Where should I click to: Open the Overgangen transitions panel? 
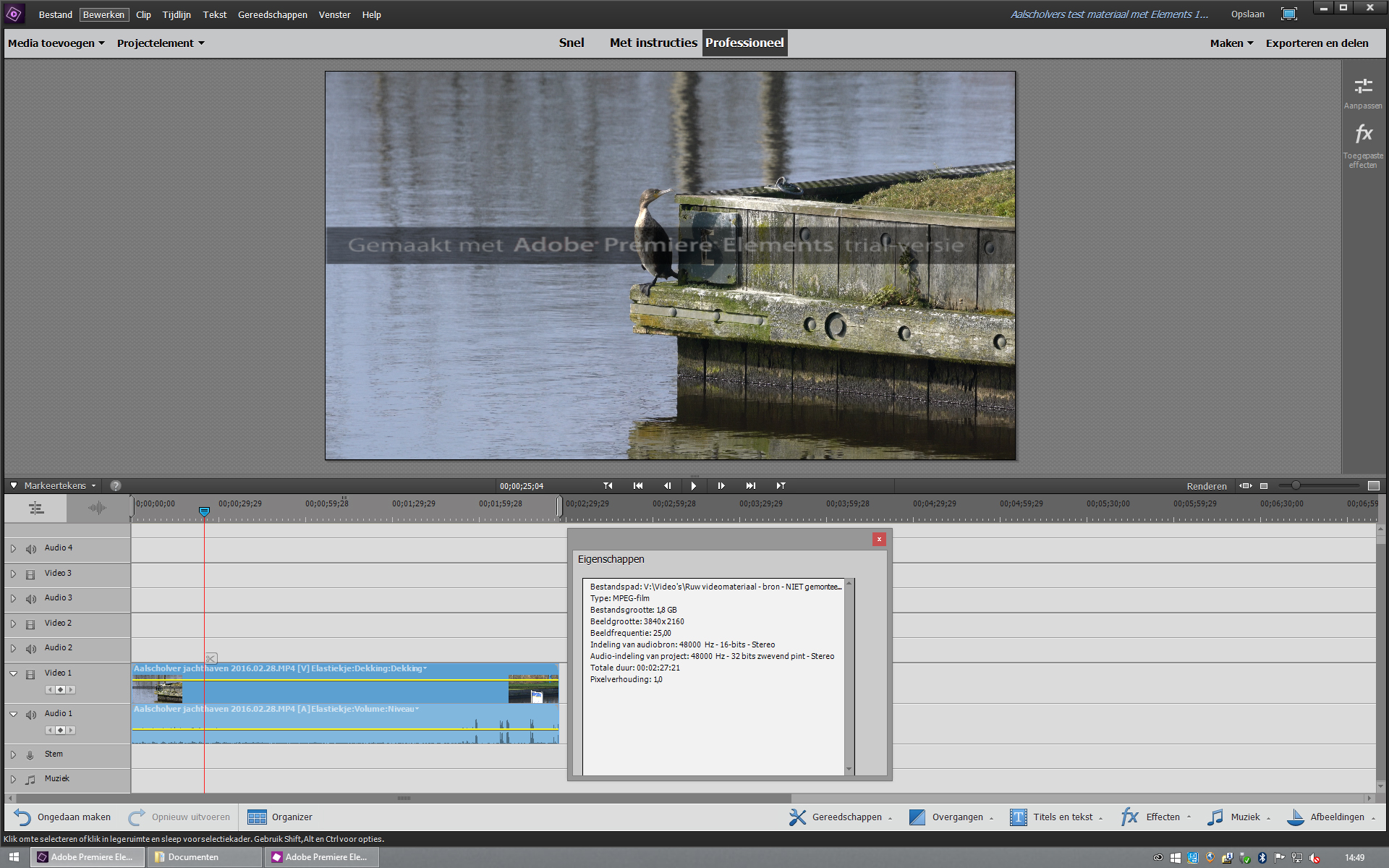951,817
